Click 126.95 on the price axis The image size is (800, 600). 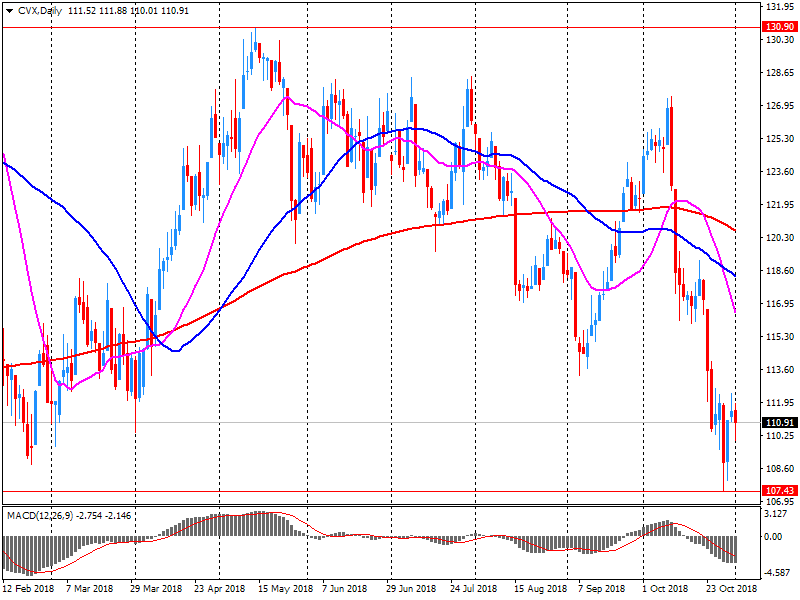(778, 106)
